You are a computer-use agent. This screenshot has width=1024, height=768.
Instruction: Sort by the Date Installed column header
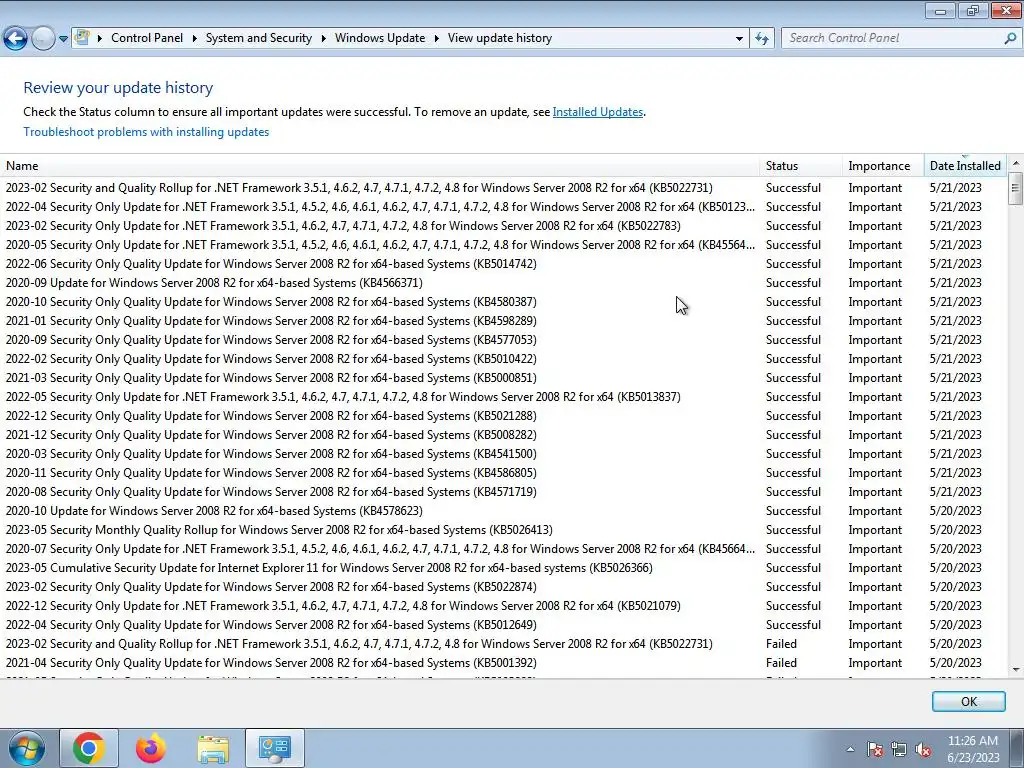[x=965, y=166]
